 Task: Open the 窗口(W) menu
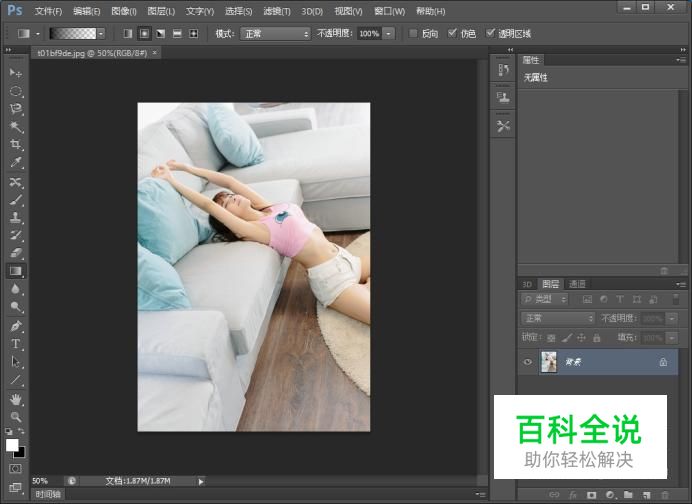click(x=389, y=11)
